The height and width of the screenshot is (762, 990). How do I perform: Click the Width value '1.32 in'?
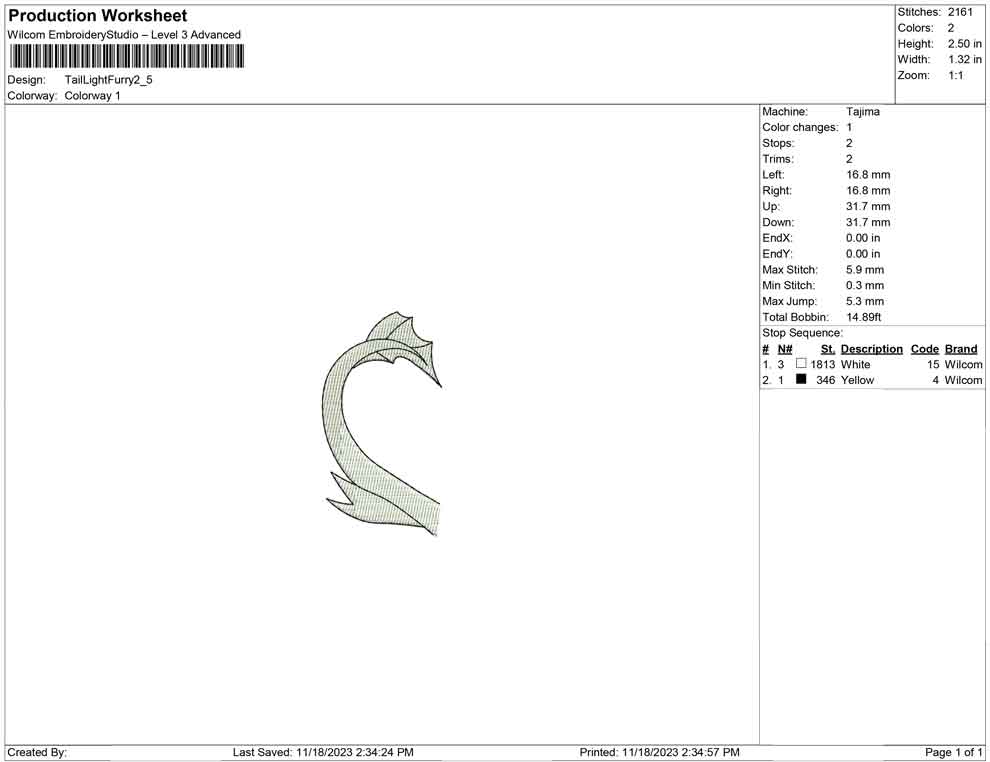click(x=964, y=59)
